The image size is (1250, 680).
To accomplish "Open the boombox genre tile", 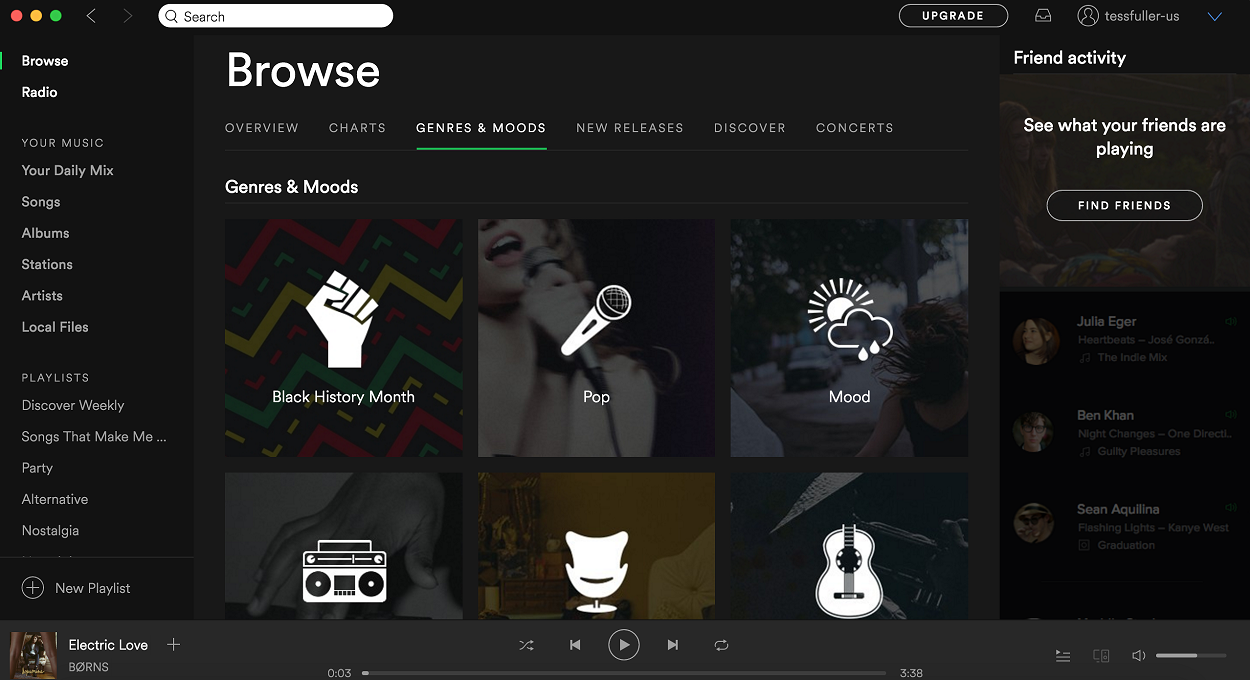I will (x=344, y=546).
